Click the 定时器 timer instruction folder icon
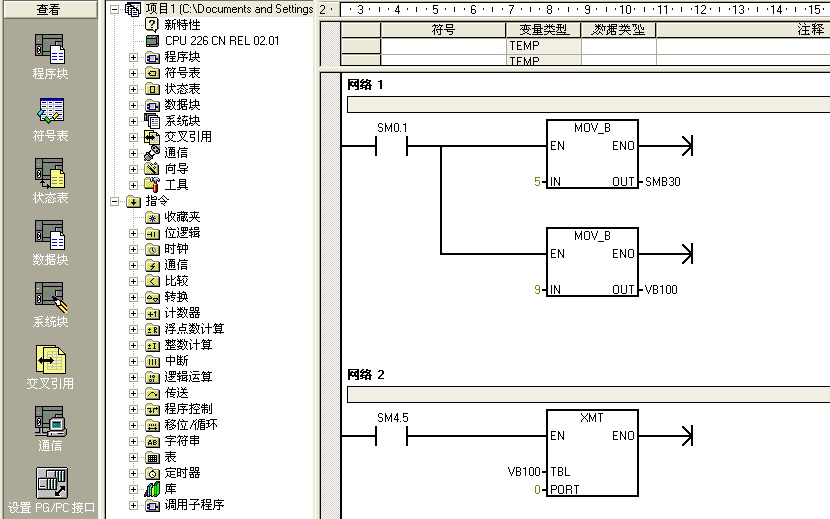The width and height of the screenshot is (830, 519). click(x=152, y=473)
